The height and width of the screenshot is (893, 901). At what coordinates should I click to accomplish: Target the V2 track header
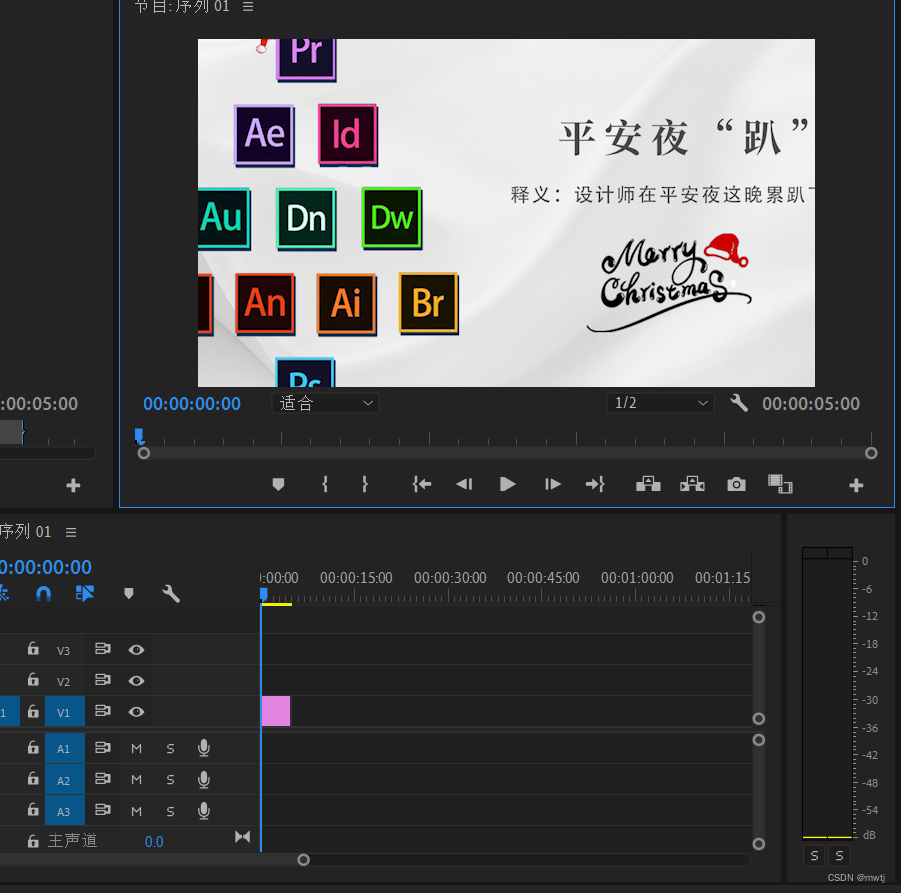pos(63,682)
